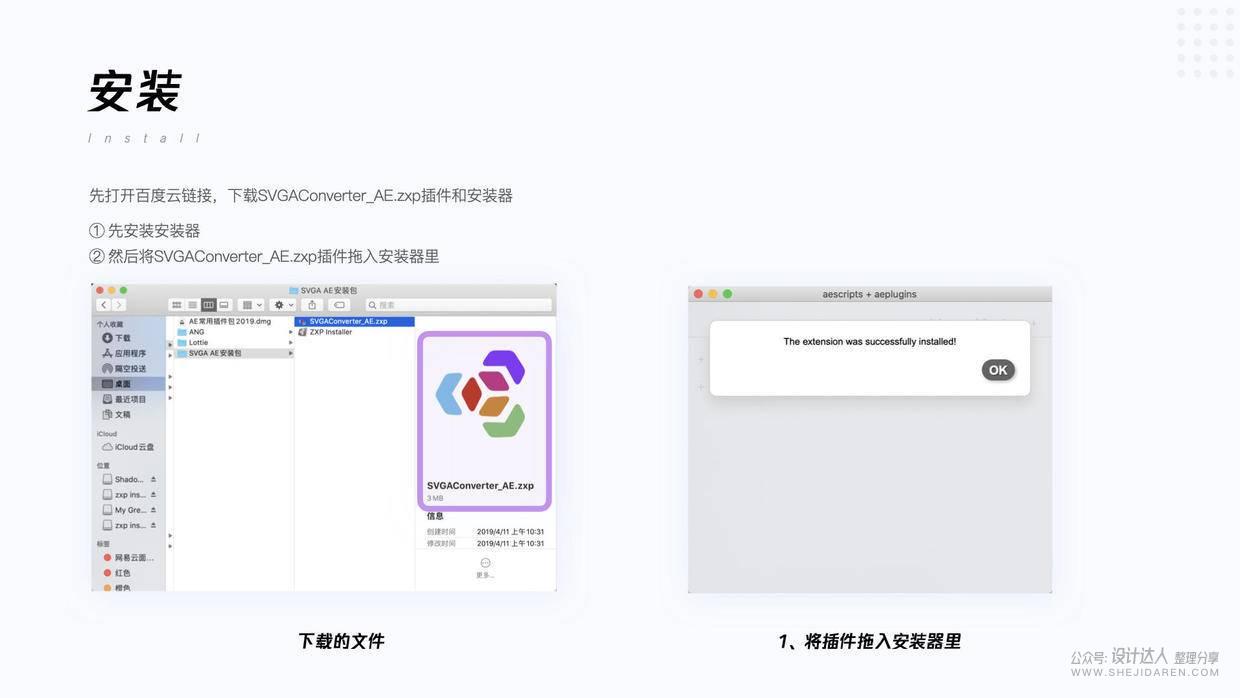Select the 红色 tag in sidebar

(x=116, y=573)
